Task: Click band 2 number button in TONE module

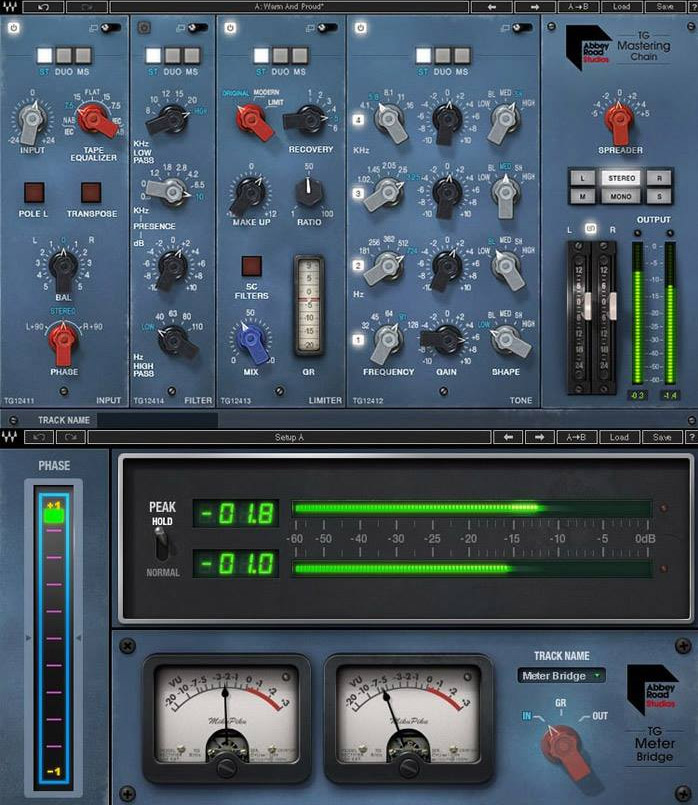Action: click(358, 265)
